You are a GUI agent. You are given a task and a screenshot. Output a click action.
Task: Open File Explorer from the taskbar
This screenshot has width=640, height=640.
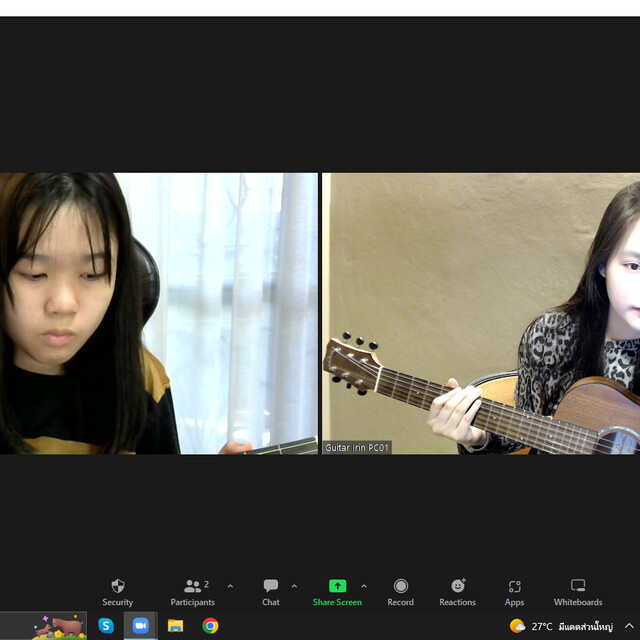pos(176,625)
